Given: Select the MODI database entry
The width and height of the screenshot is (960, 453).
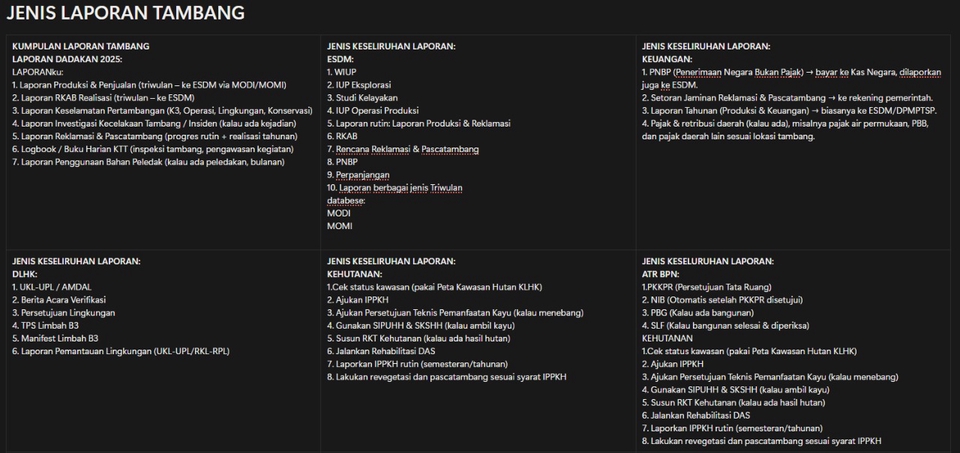Looking at the screenshot, I should 339,213.
